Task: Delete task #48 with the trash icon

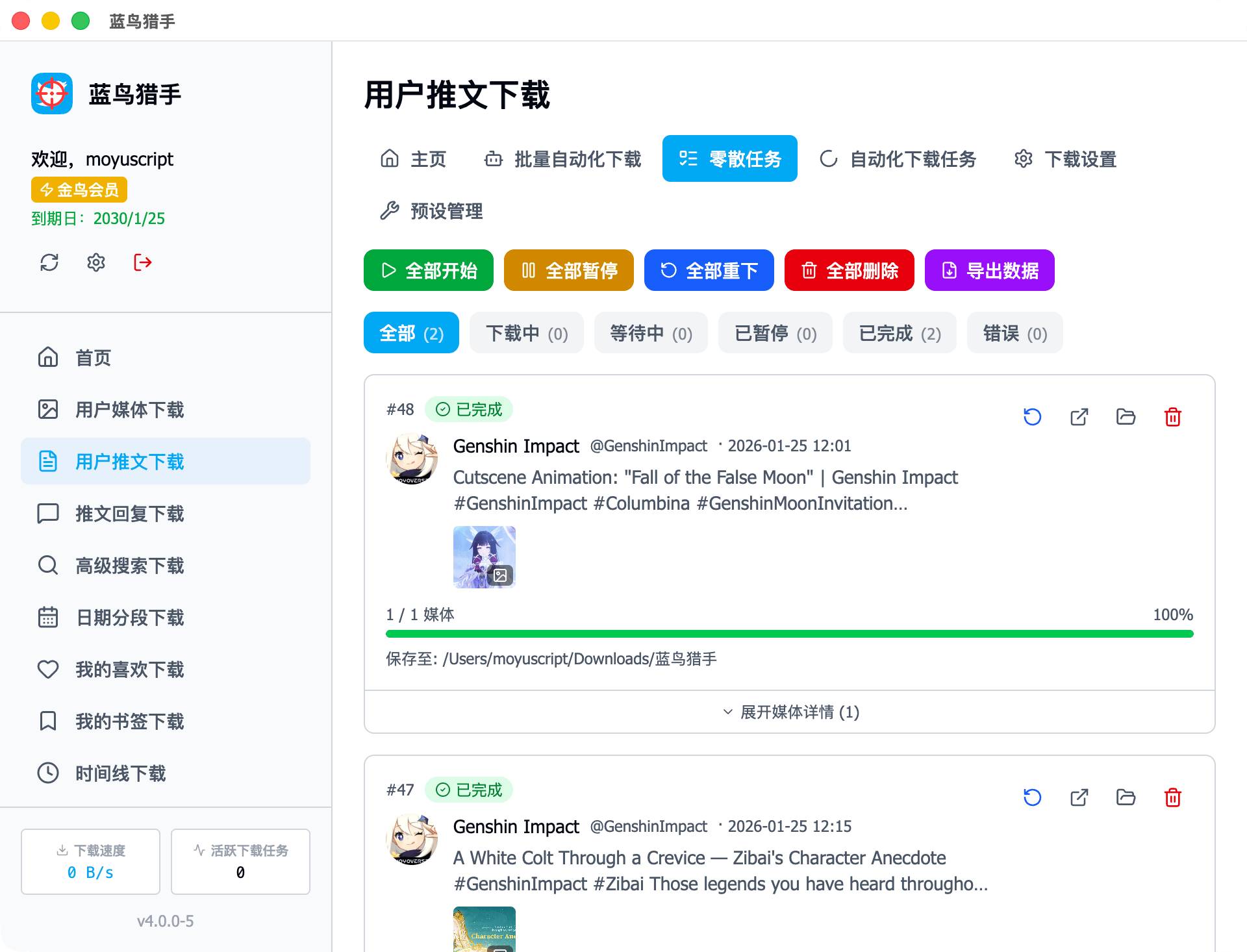Action: click(x=1172, y=417)
